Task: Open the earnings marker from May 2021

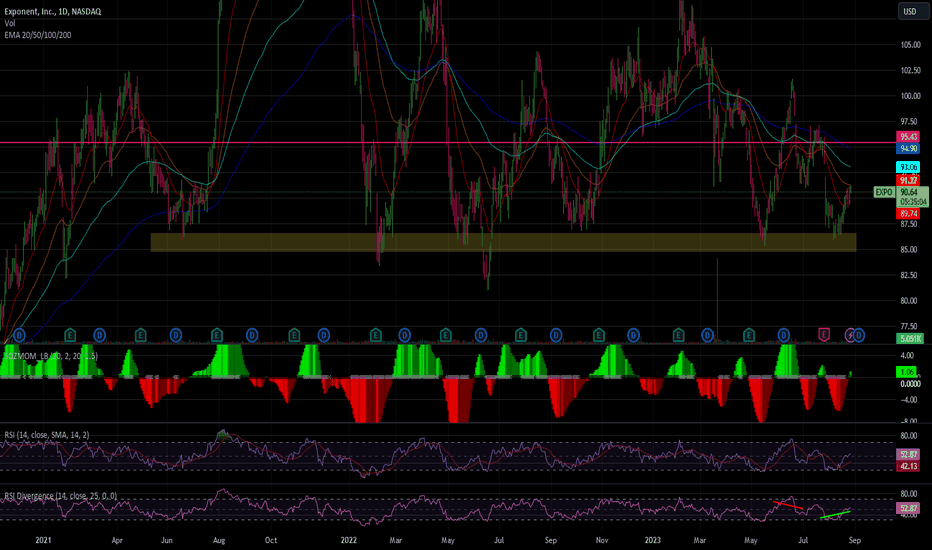Action: tap(140, 335)
